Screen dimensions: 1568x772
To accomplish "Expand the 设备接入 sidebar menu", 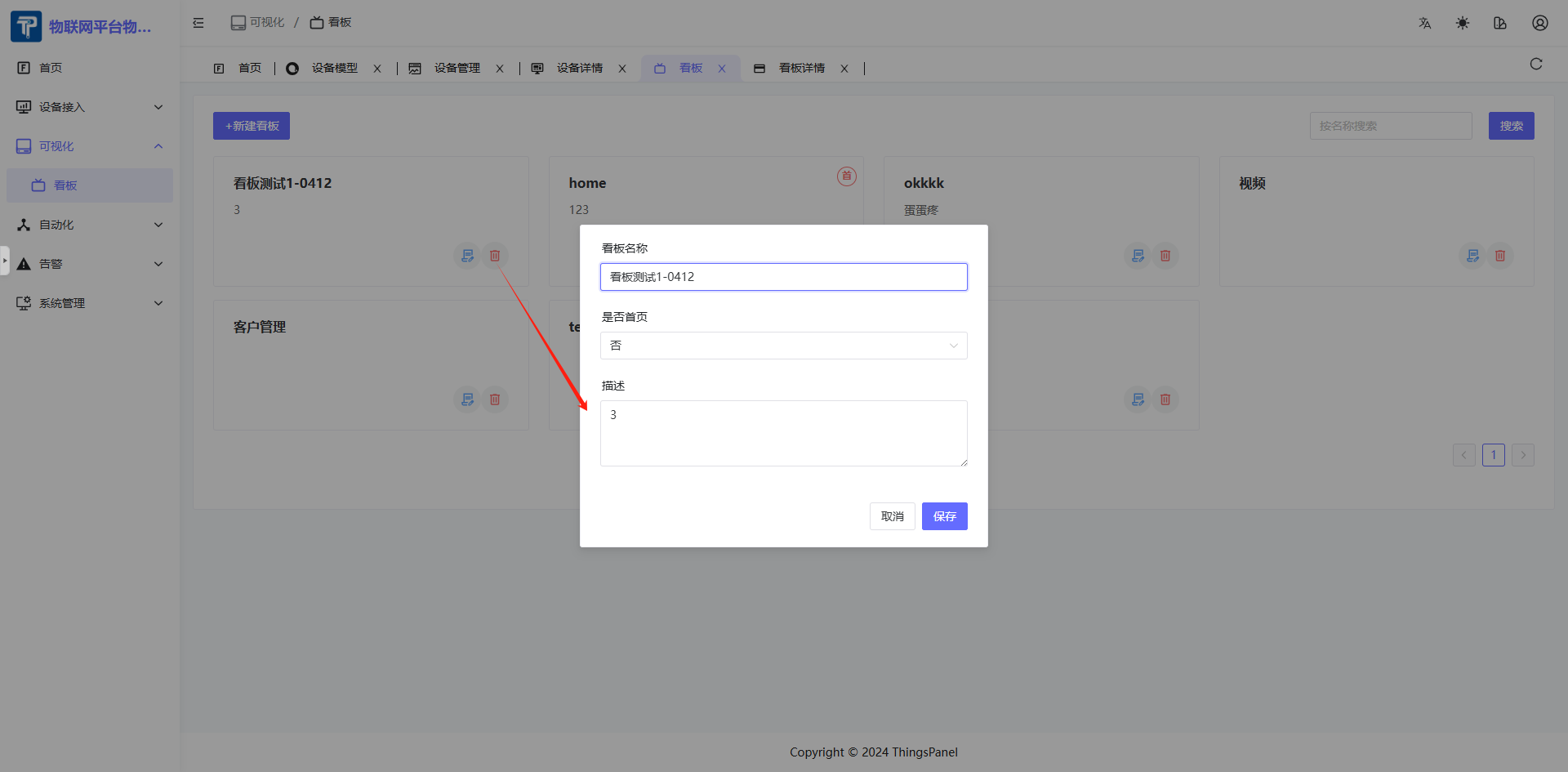I will (x=90, y=107).
